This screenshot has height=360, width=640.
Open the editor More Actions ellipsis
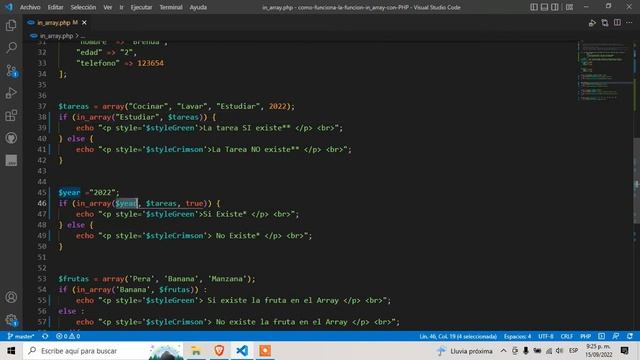pyautogui.click(x=629, y=23)
